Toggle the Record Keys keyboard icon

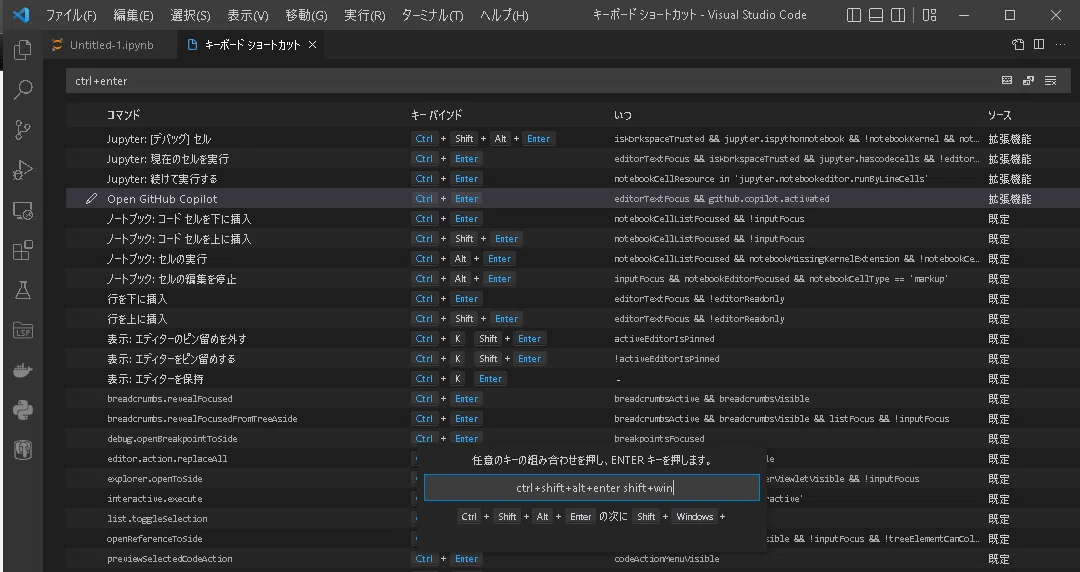tap(1007, 81)
